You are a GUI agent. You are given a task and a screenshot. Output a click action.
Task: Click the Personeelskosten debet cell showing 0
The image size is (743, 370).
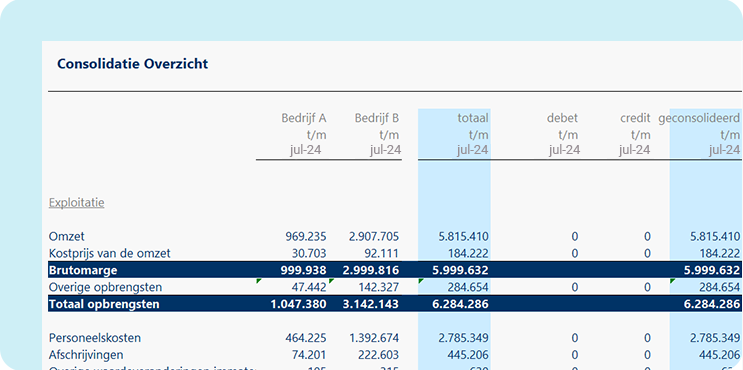tap(575, 338)
